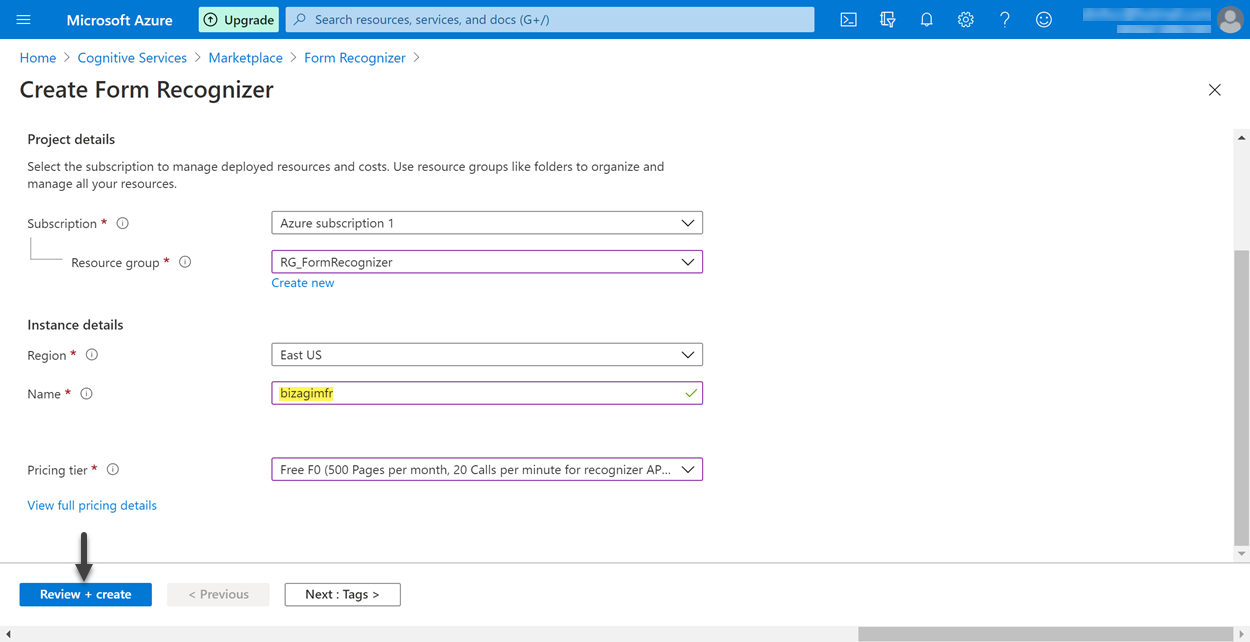This screenshot has height=642, width=1250.
Task: Click the horizontal scrollbar left arrow
Action: point(9,634)
